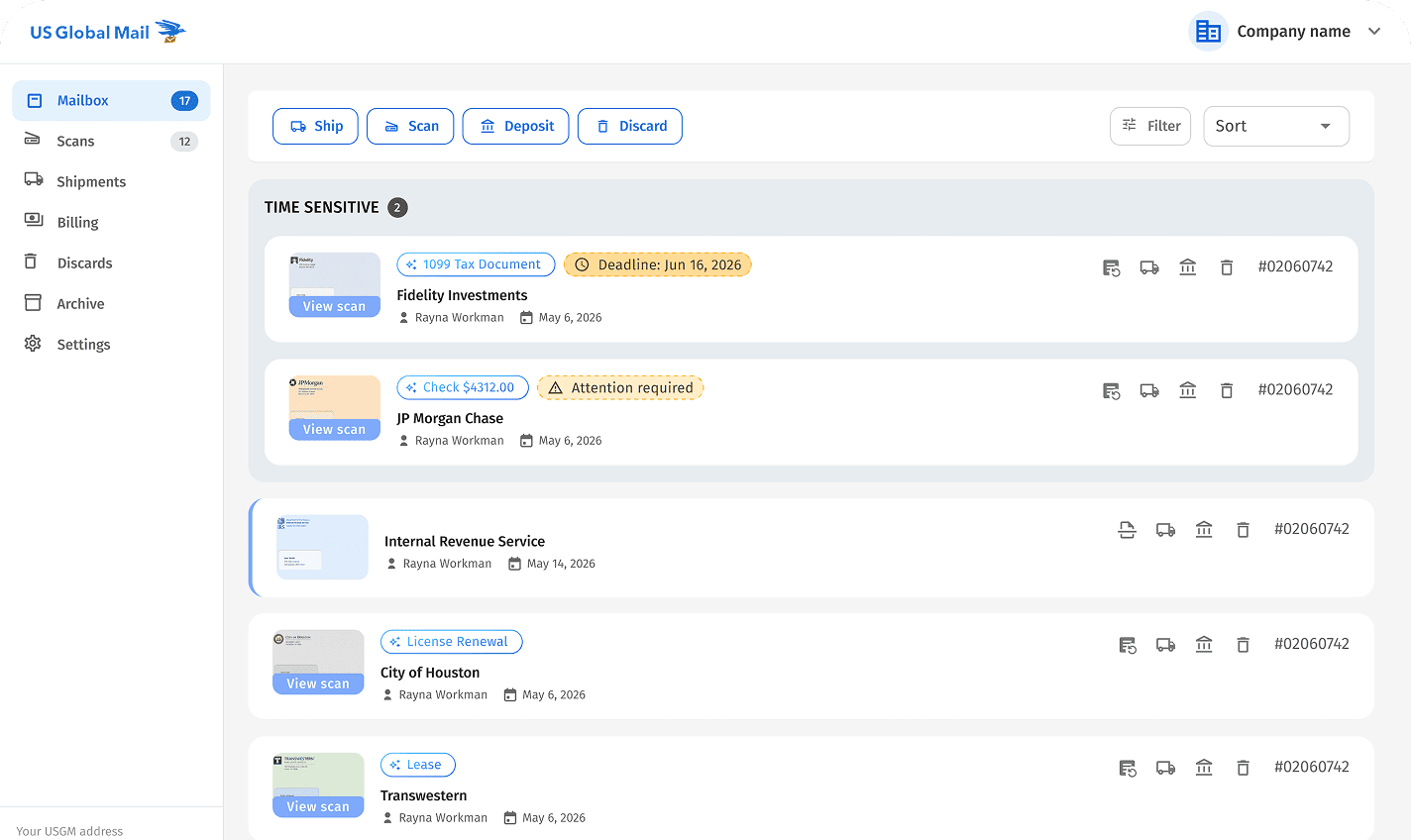This screenshot has height=840, width=1411.
Task: Click the Lease tag
Action: pyautogui.click(x=418, y=765)
